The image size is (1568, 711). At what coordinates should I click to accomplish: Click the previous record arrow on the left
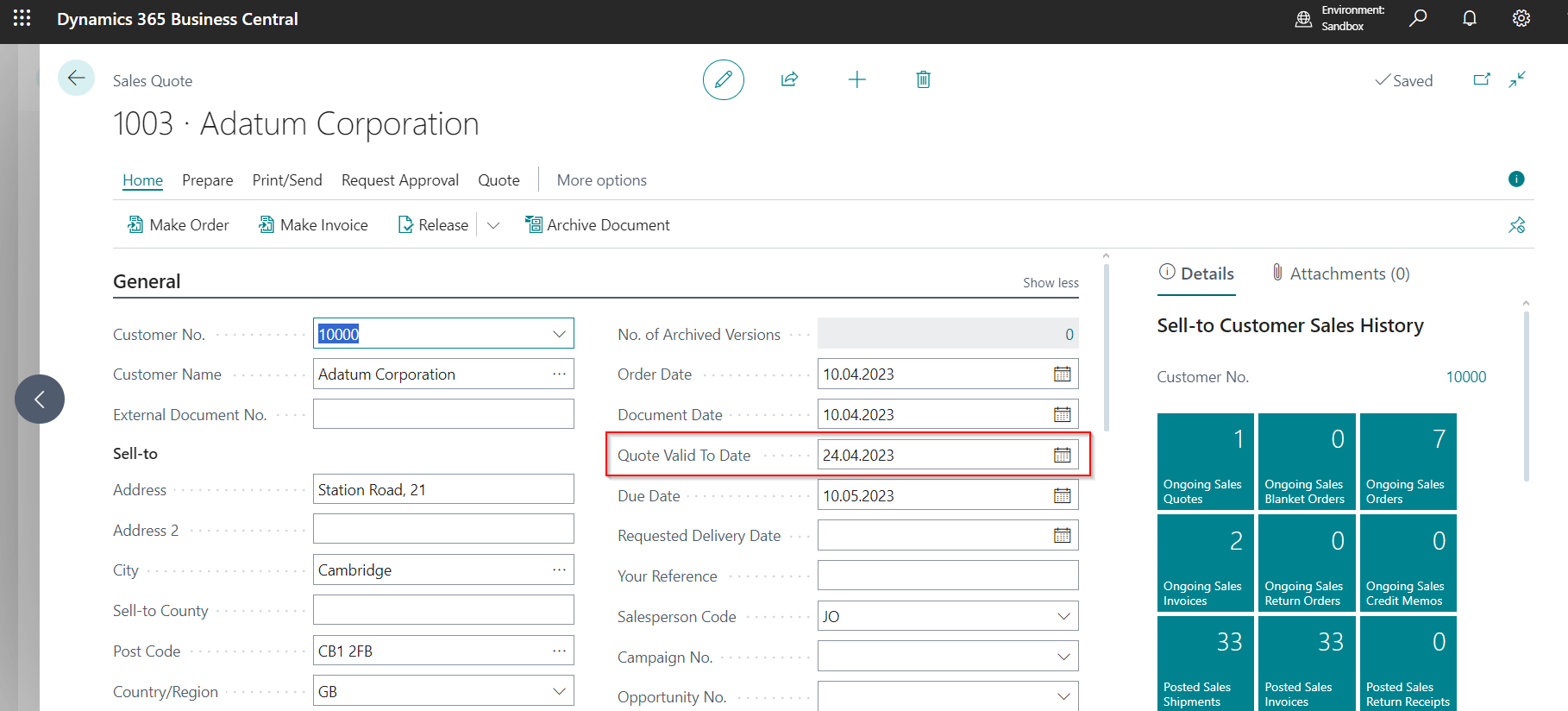pyautogui.click(x=40, y=399)
